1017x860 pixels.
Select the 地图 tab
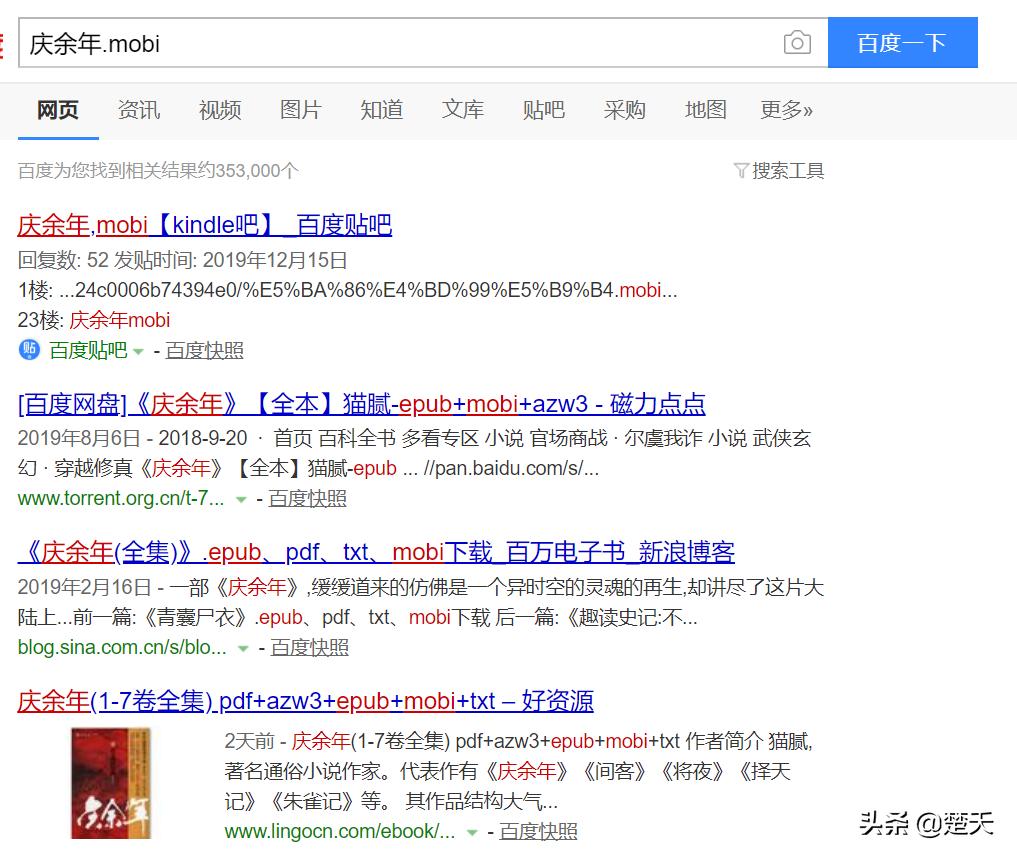point(705,110)
